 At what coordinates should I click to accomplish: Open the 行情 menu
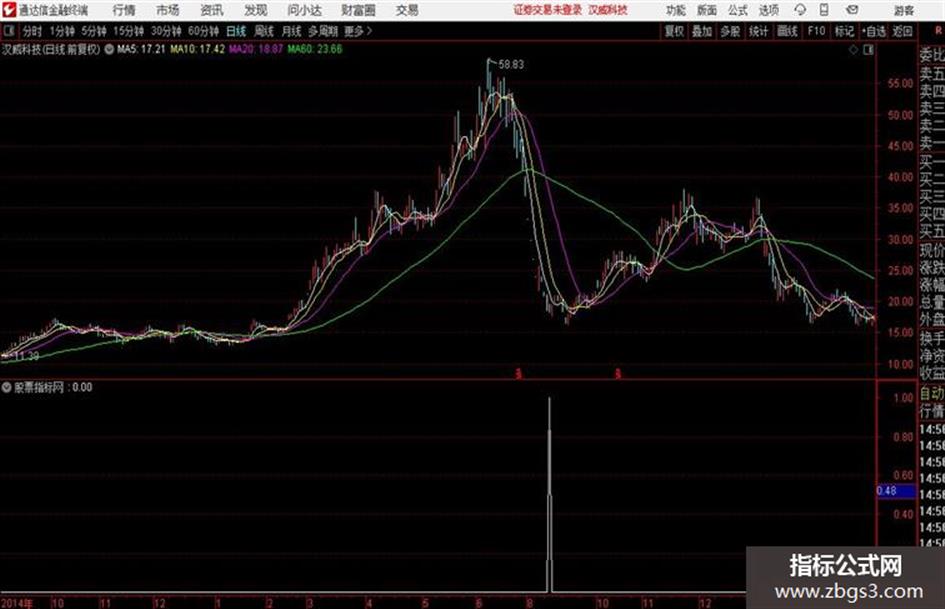(124, 10)
